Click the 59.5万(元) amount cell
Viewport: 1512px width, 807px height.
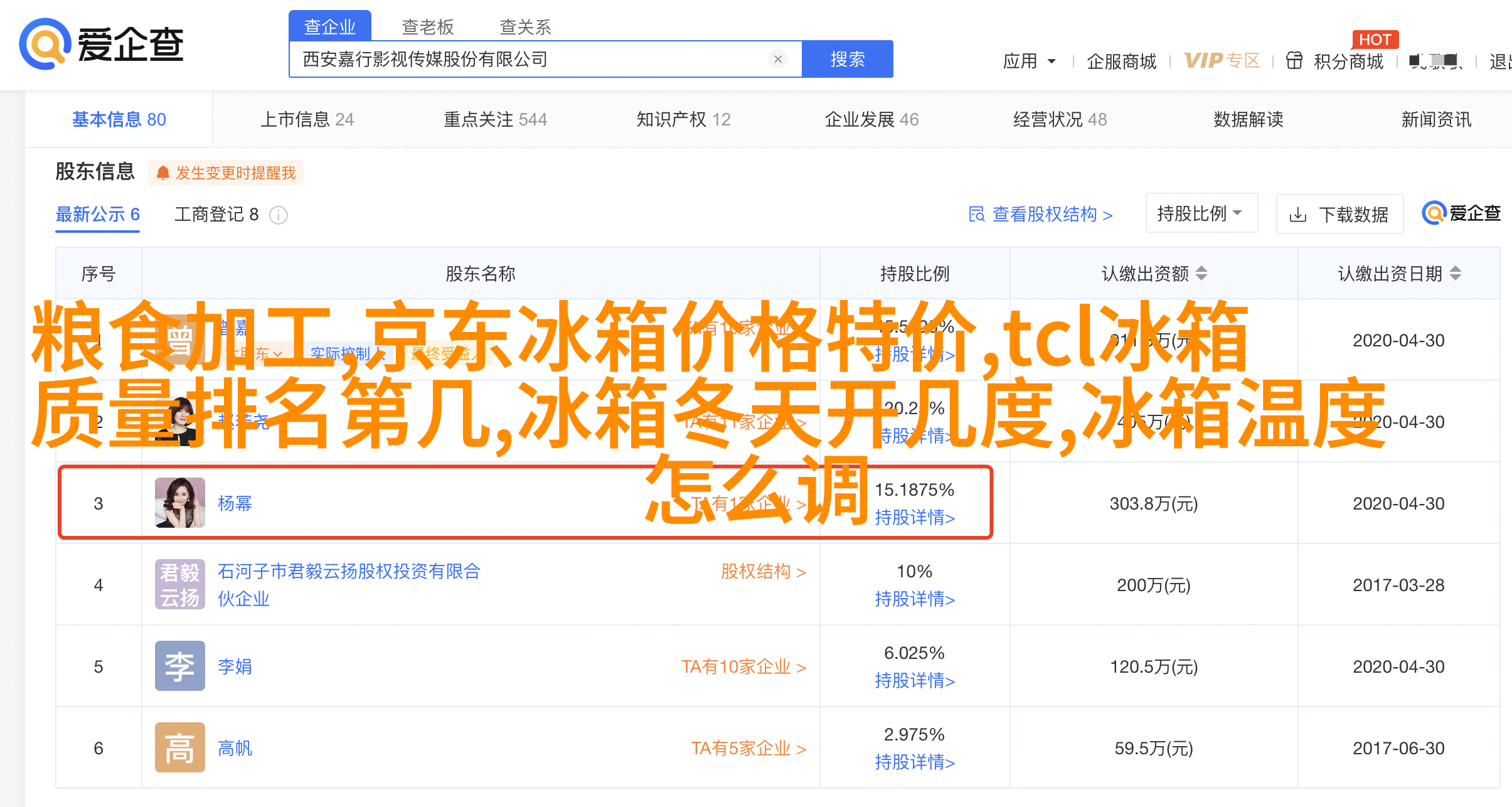click(x=1154, y=748)
